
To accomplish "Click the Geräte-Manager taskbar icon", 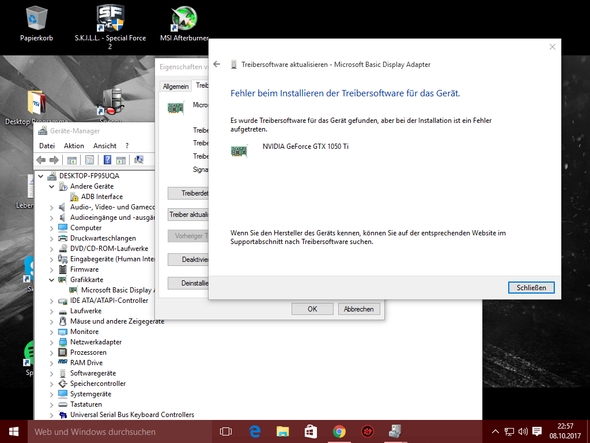I will click(x=395, y=432).
